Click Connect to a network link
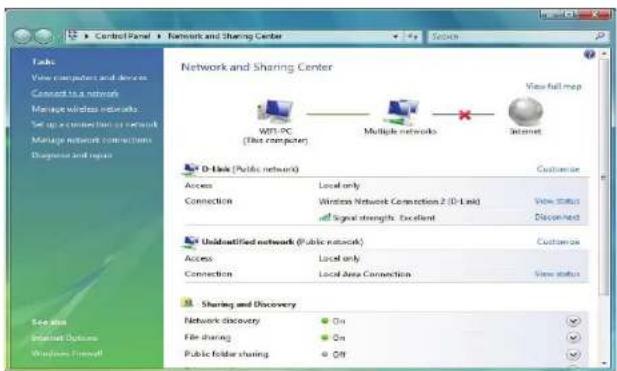This screenshot has height=371, width=617. point(75,93)
